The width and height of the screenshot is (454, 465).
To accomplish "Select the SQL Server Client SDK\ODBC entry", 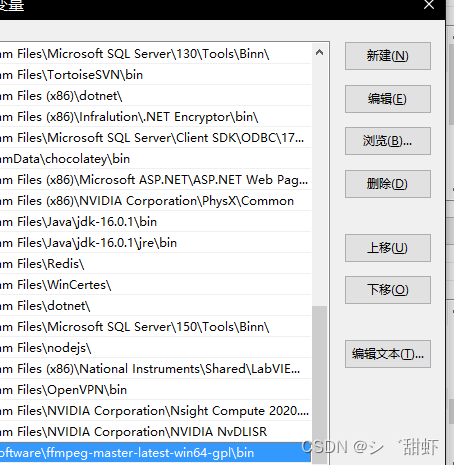I will point(155,138).
